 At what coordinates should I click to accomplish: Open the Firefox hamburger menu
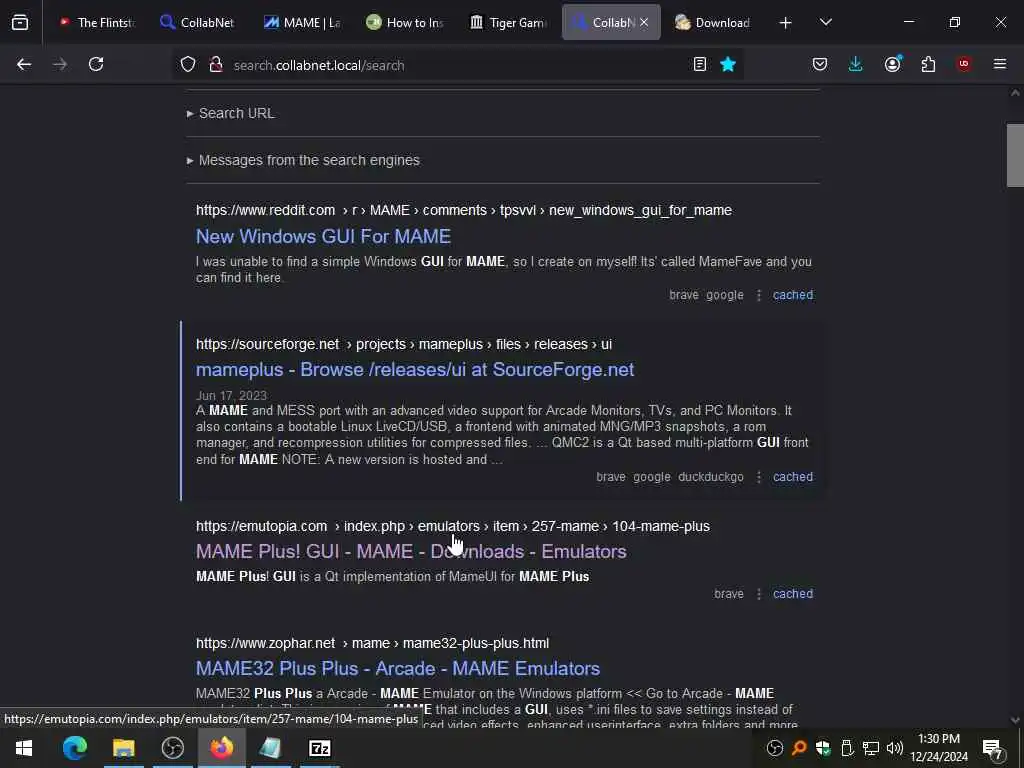click(1000, 64)
